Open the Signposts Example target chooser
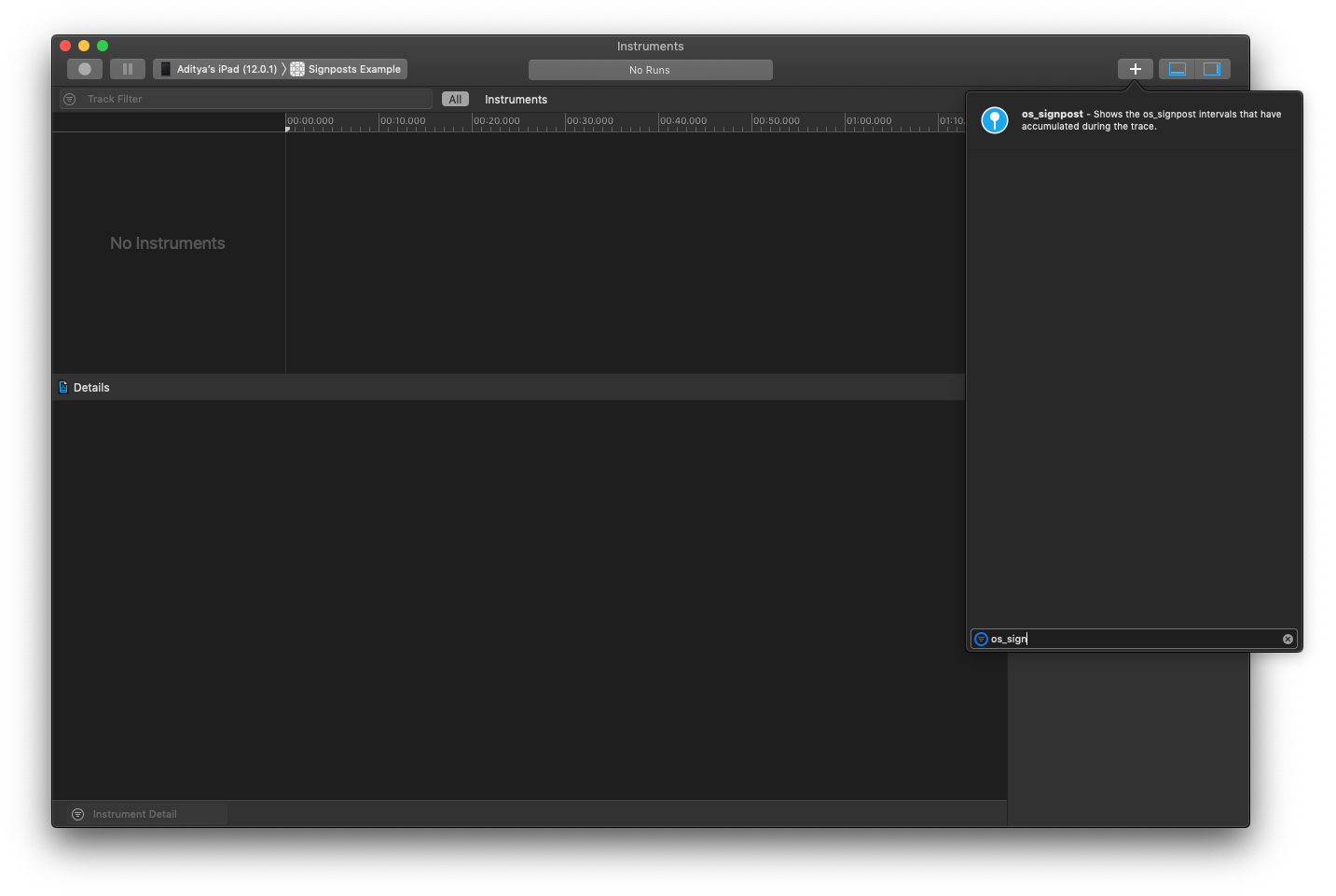The image size is (1336, 896). coord(352,68)
